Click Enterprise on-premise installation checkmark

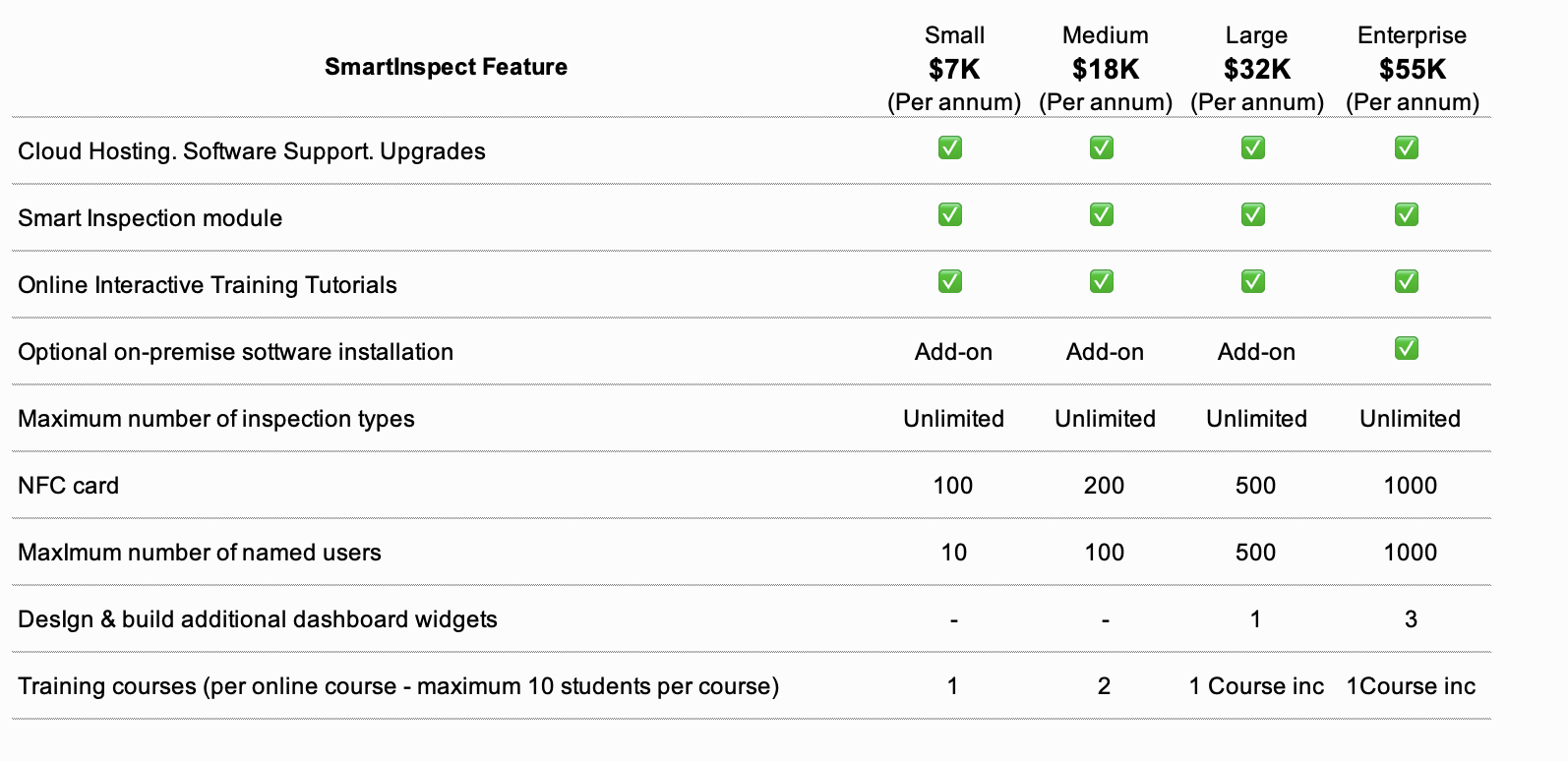1406,349
